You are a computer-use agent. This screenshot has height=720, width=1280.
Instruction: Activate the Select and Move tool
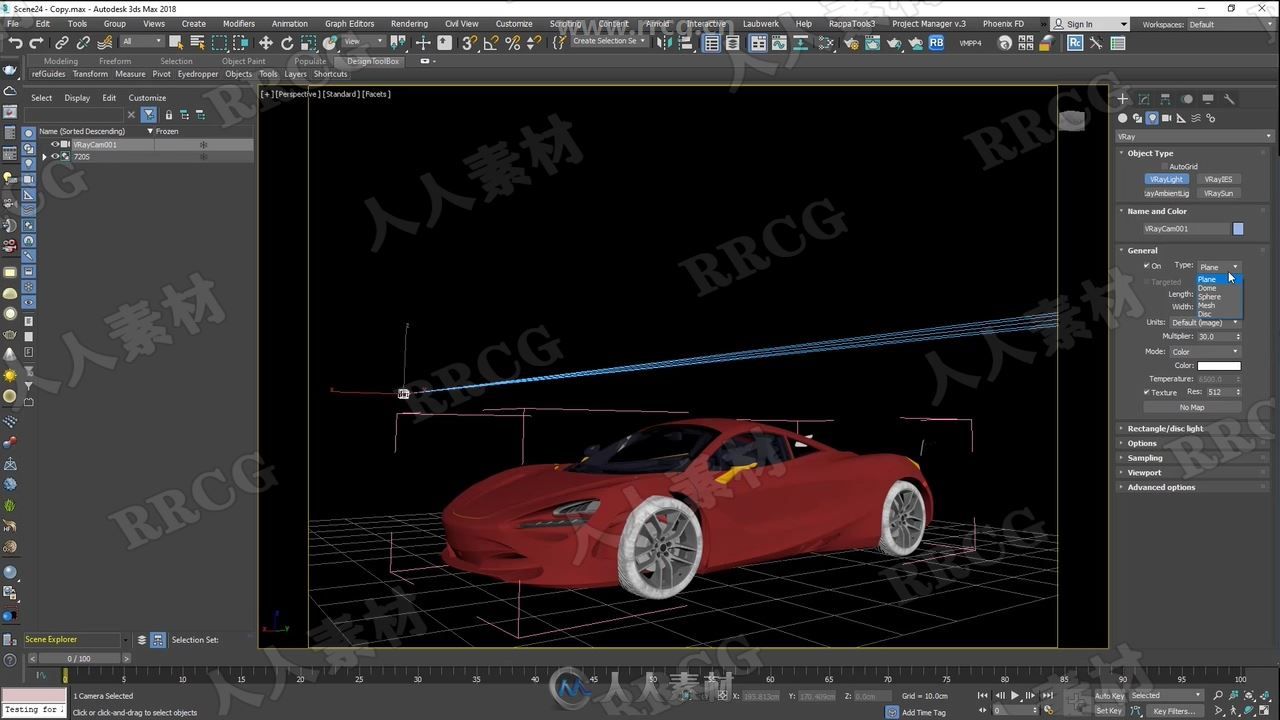coord(265,43)
